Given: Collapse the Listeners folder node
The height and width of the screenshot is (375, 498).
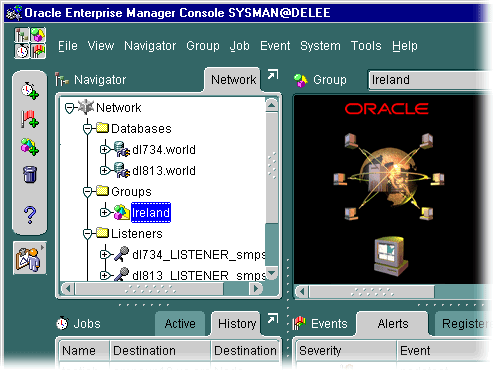Looking at the screenshot, I should 88,234.
